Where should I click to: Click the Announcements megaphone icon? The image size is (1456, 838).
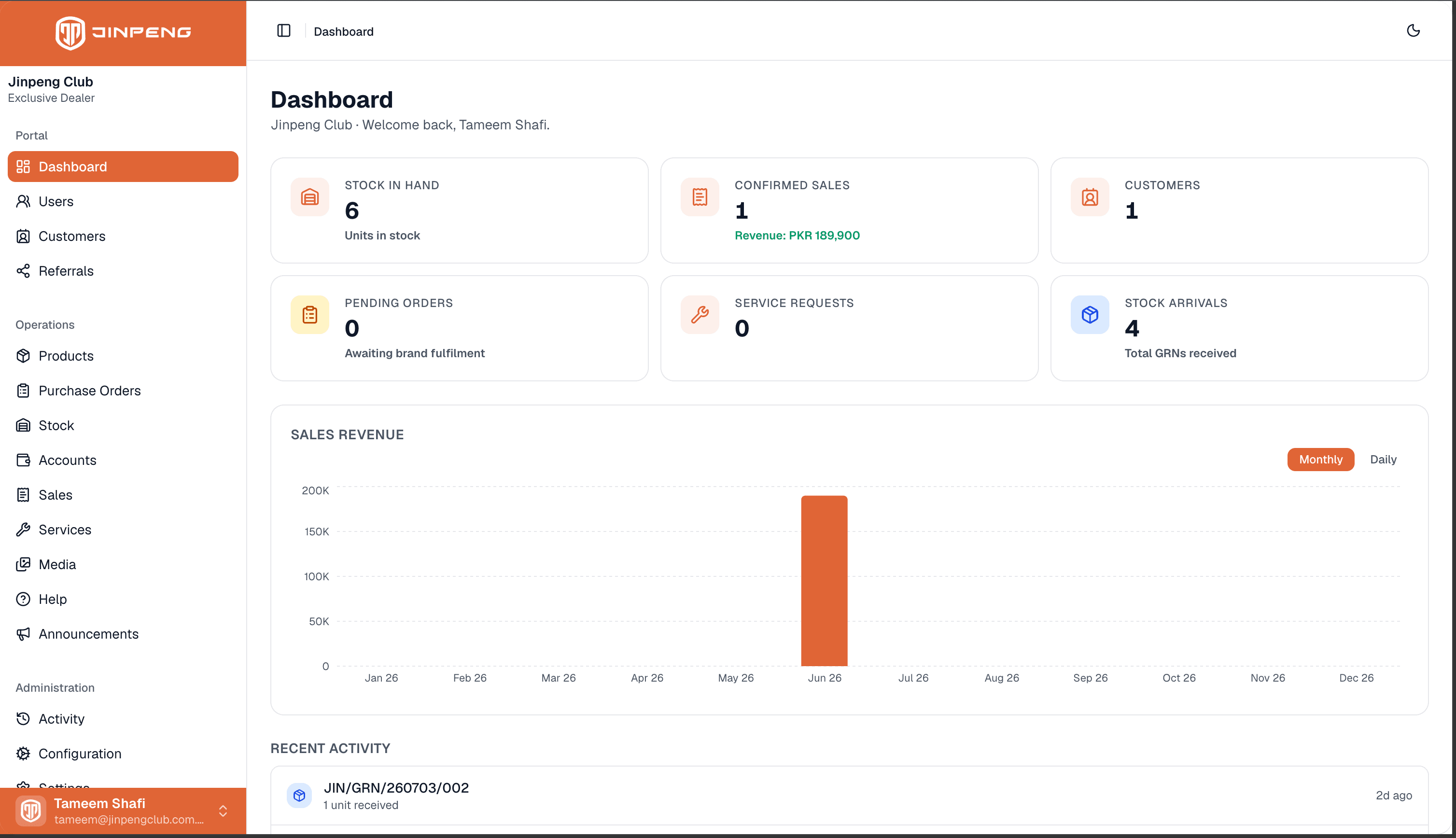(23, 634)
